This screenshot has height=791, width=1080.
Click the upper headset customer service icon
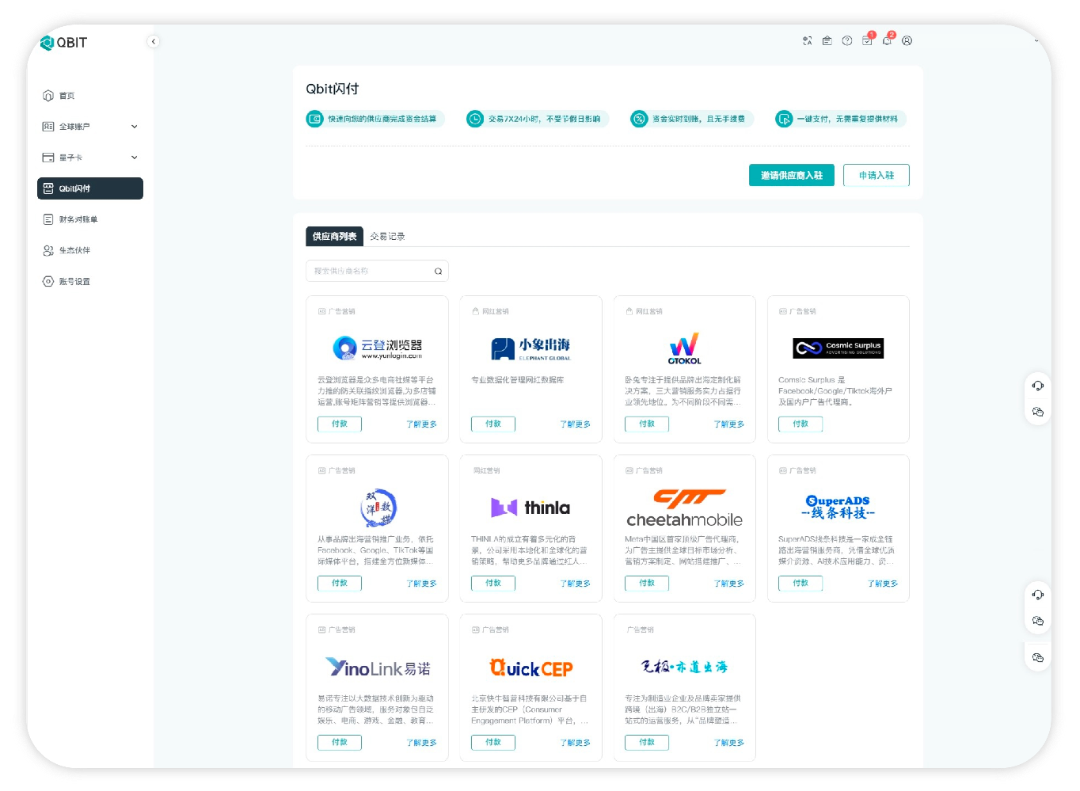pos(1038,386)
